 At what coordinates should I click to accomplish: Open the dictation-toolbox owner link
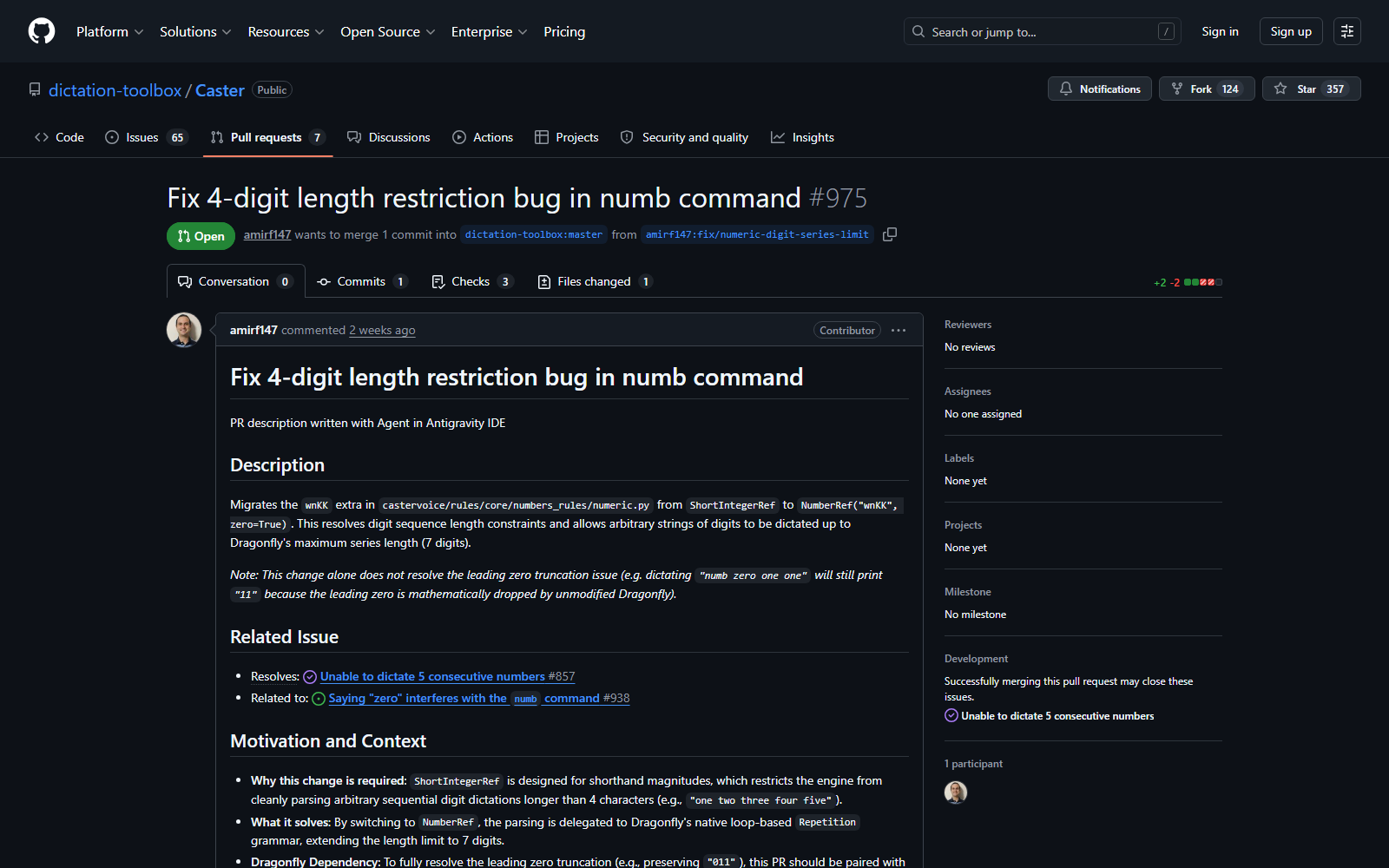coord(115,90)
